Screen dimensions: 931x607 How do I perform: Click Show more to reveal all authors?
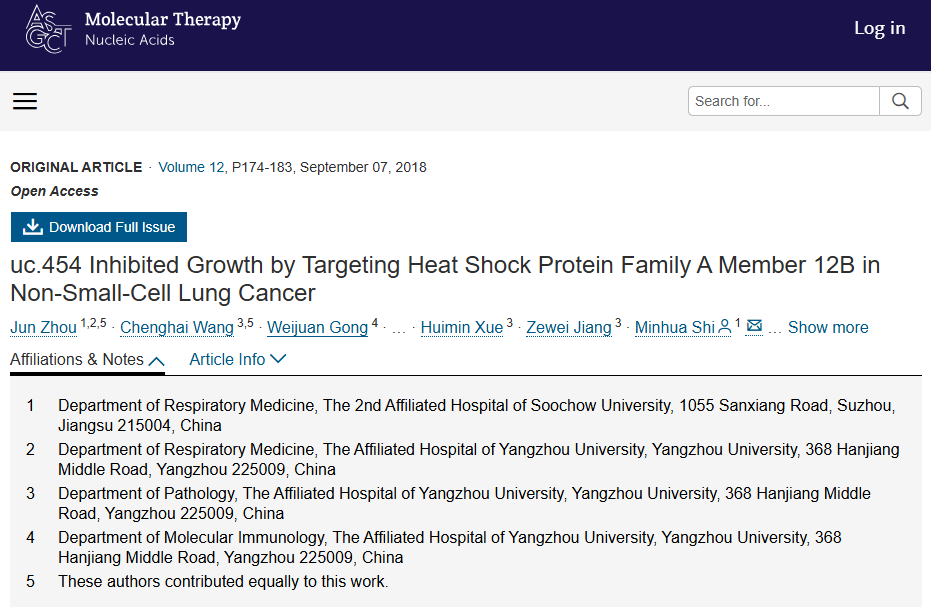(828, 327)
